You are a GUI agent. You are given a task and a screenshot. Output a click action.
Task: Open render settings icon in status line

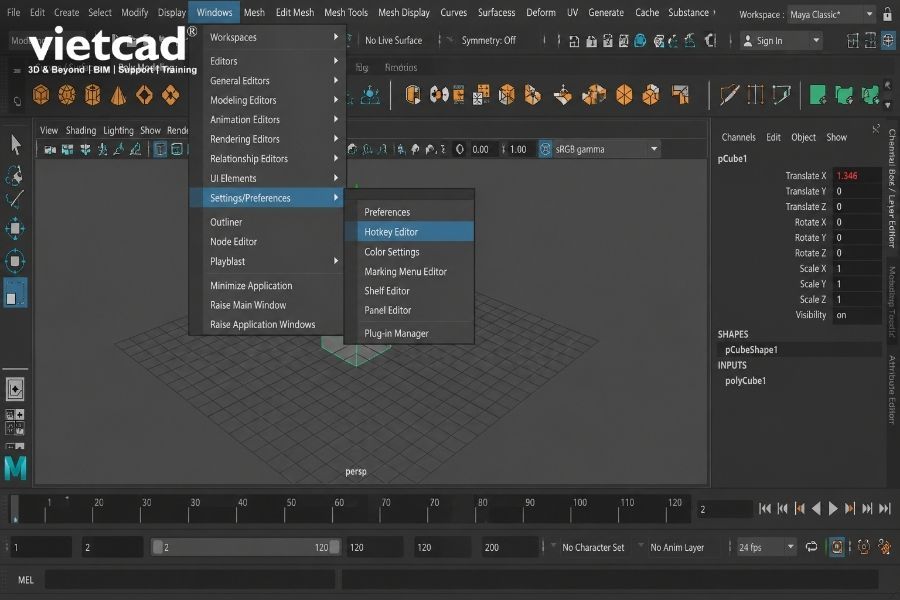[623, 41]
